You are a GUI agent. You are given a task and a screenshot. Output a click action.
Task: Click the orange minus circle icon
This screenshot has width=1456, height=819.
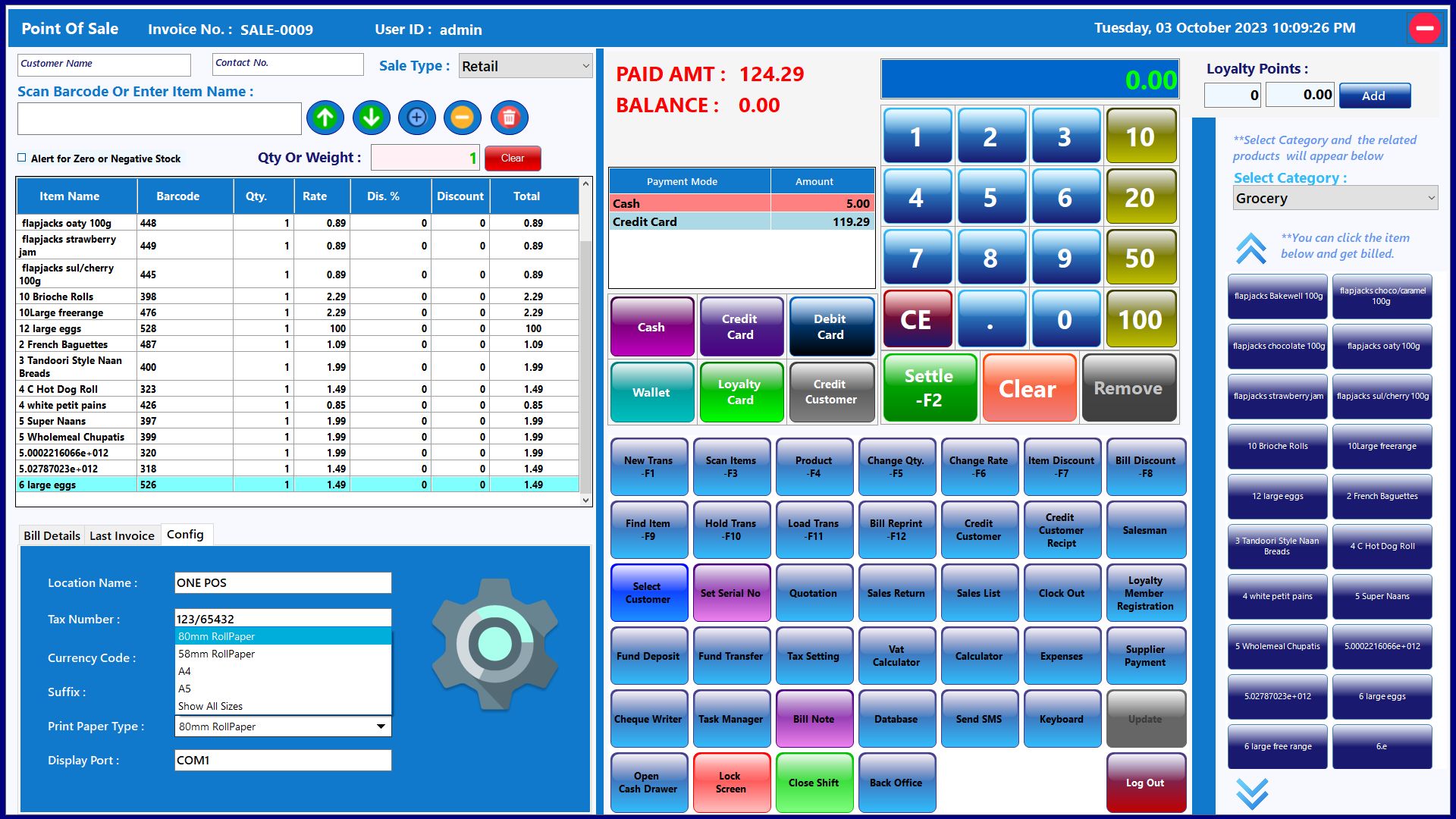pyautogui.click(x=463, y=118)
